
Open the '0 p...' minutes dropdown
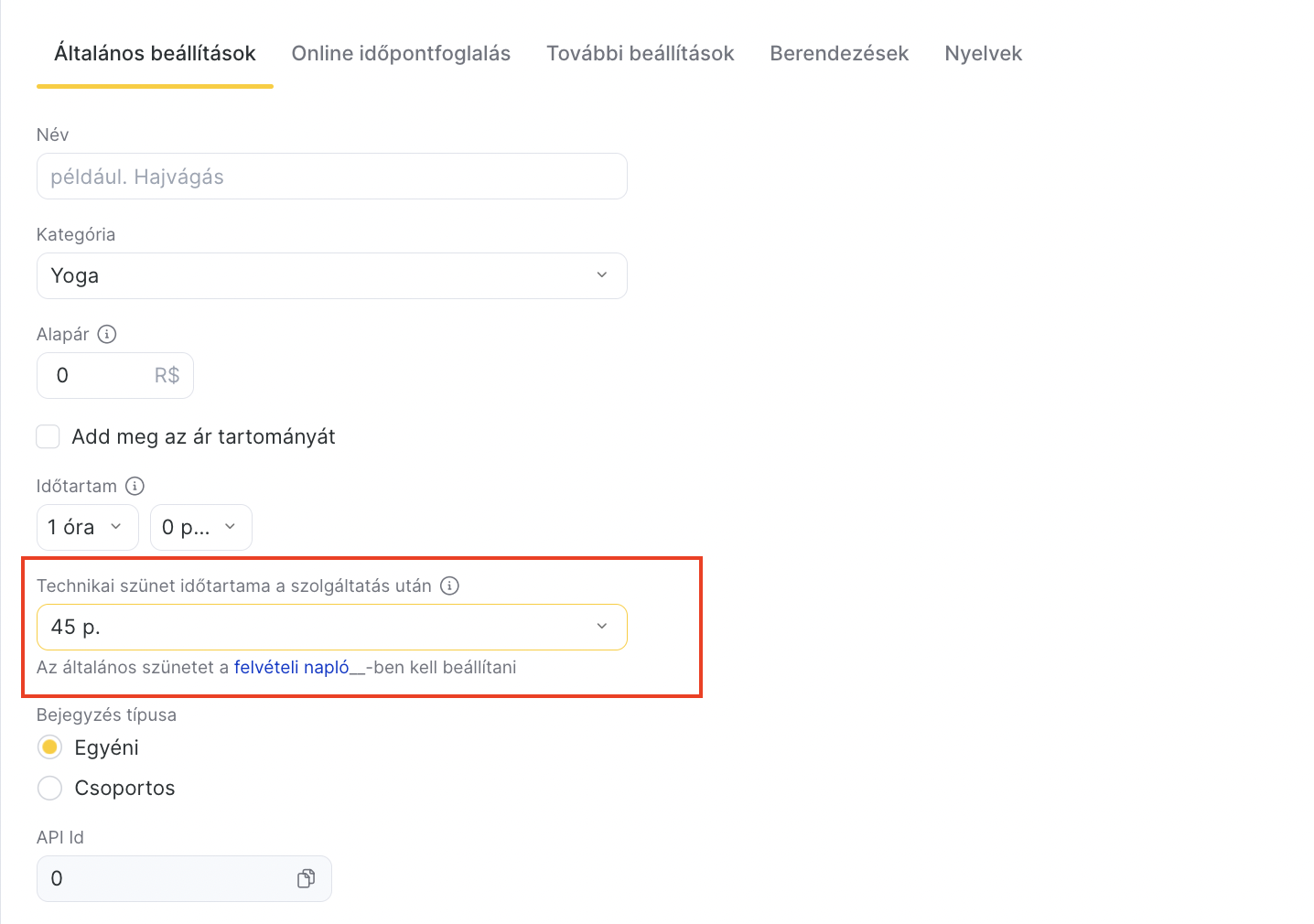200,527
